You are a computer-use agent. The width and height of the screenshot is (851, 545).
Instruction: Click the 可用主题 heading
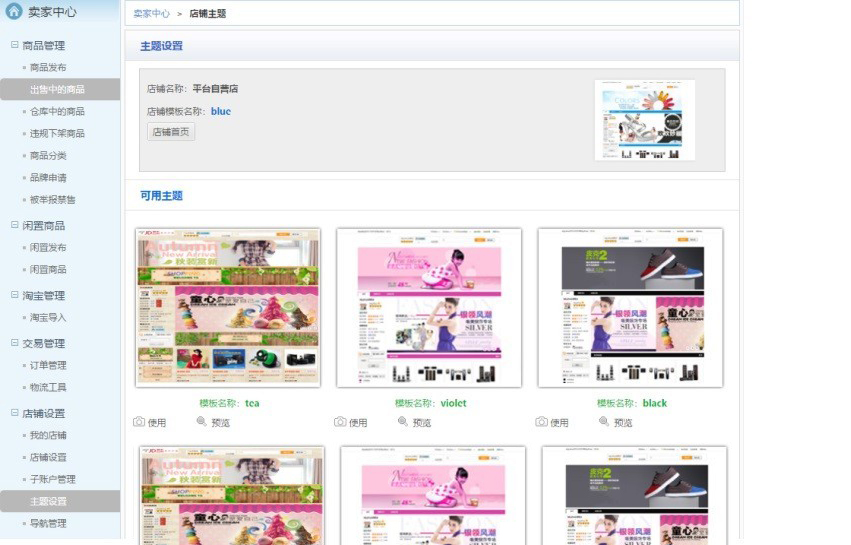click(162, 195)
